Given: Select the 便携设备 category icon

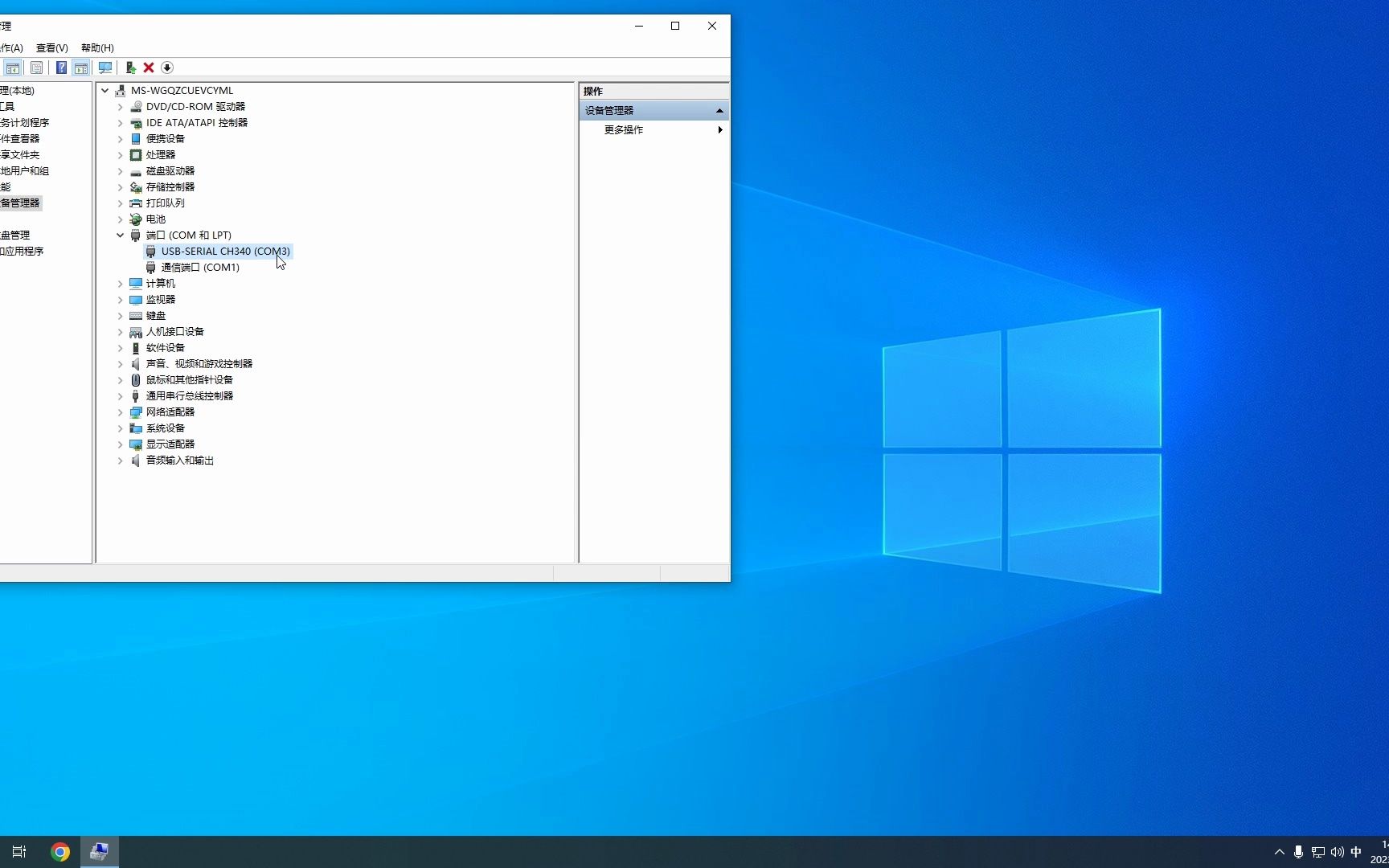Looking at the screenshot, I should pos(136,138).
